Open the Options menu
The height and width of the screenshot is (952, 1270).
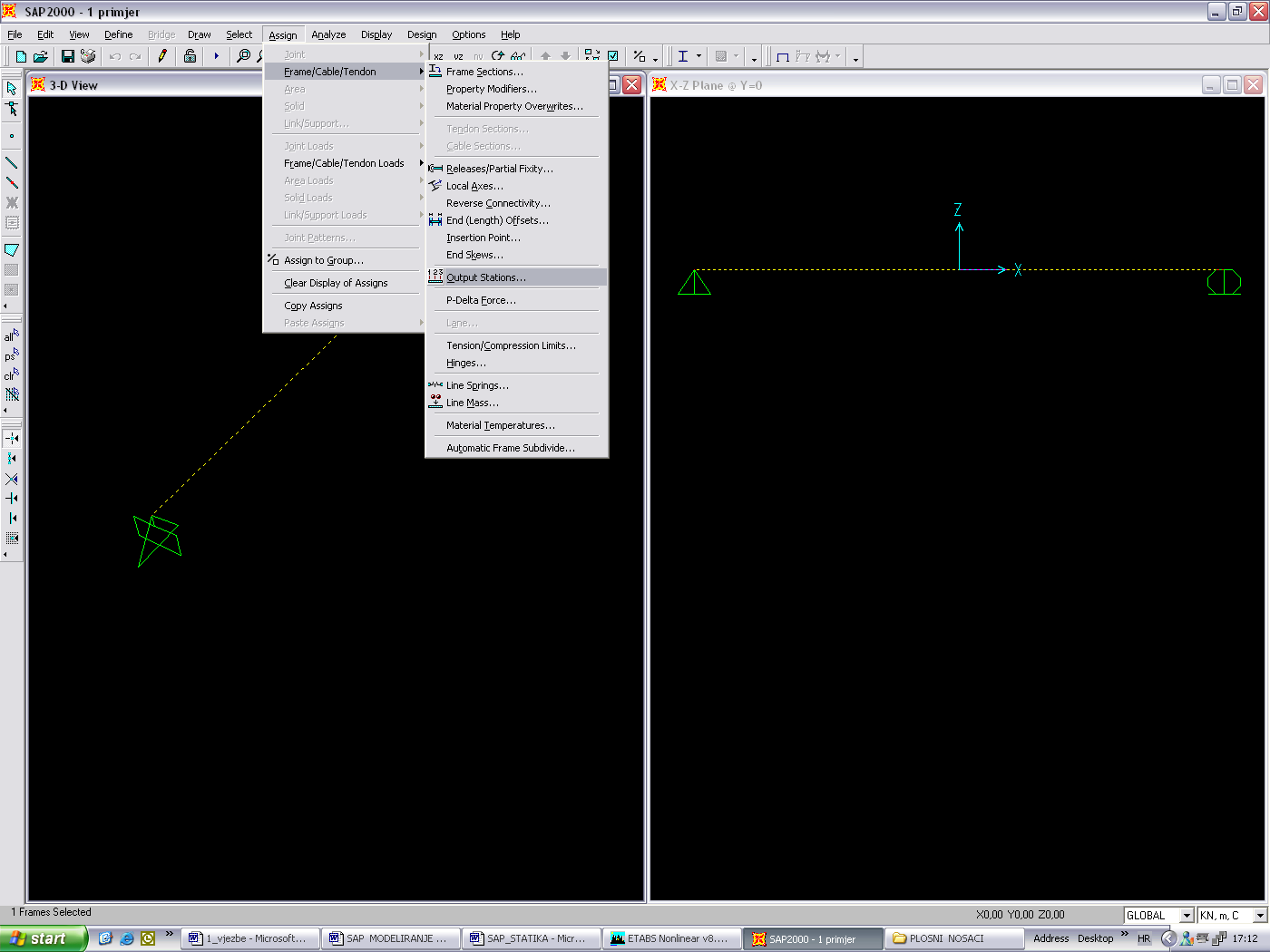(x=469, y=34)
